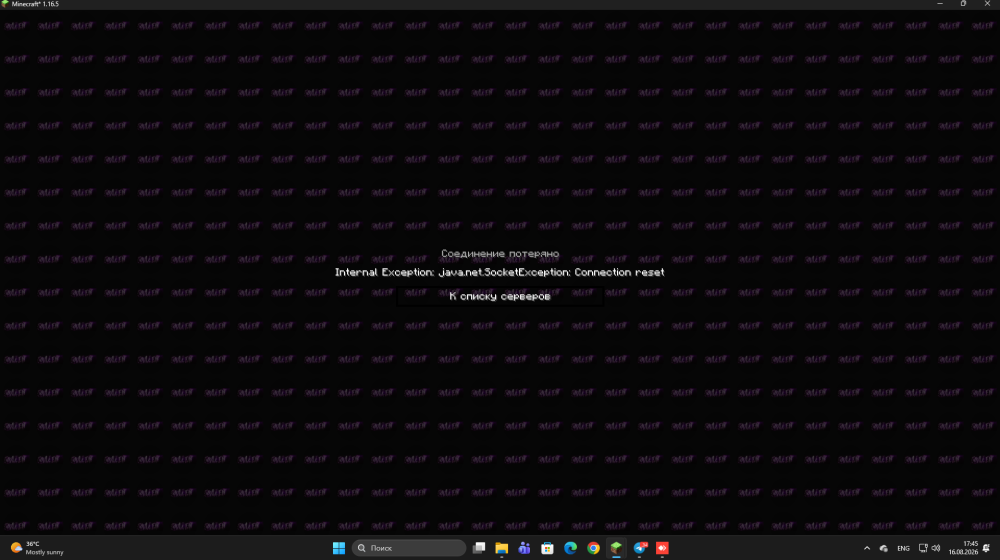Open Microsoft Store from the taskbar

pos(547,548)
